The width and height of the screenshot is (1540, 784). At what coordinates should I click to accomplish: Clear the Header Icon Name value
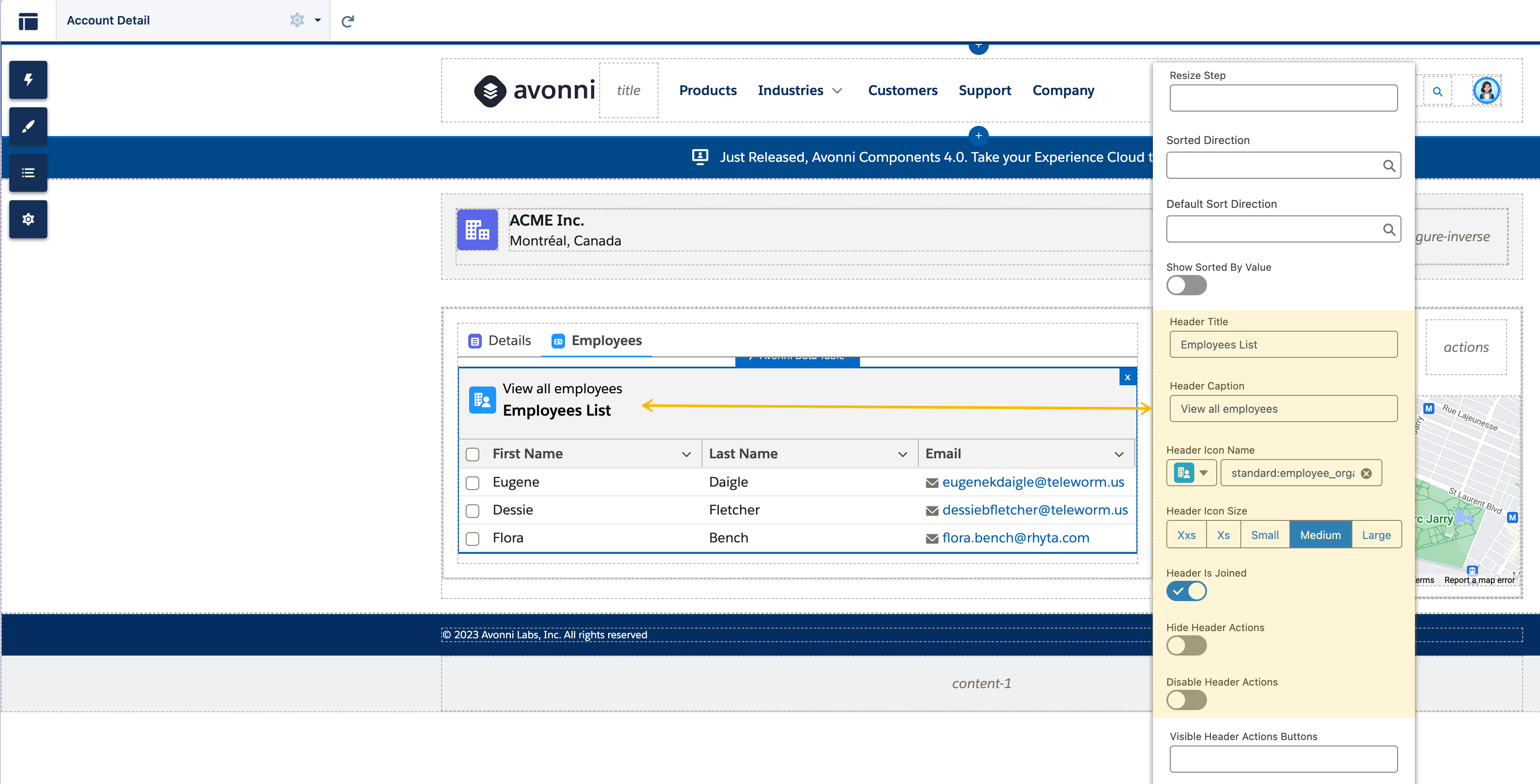[x=1366, y=473]
